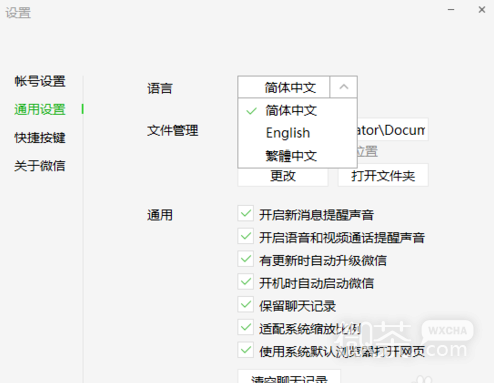Click the 通用 section label
The width and height of the screenshot is (494, 383).
pyautogui.click(x=160, y=215)
